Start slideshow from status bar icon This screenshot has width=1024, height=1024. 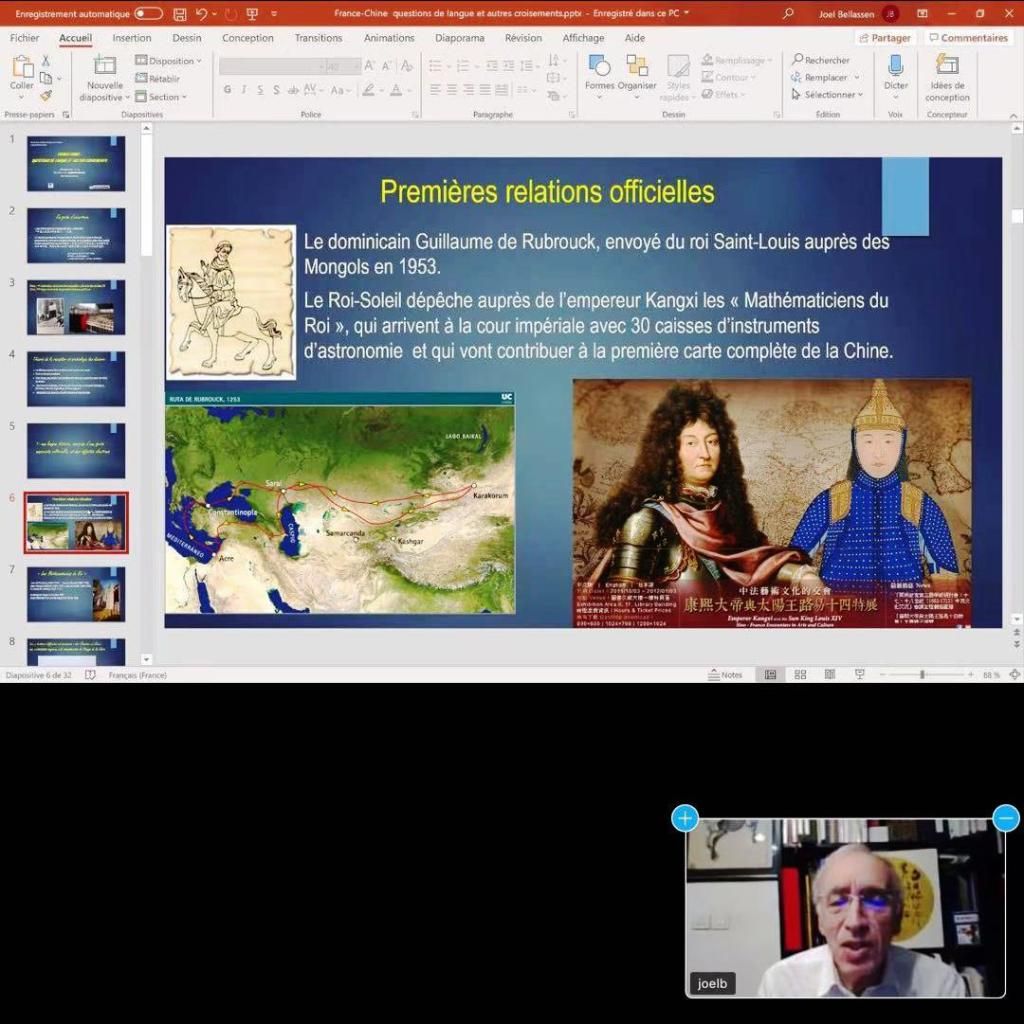point(859,675)
